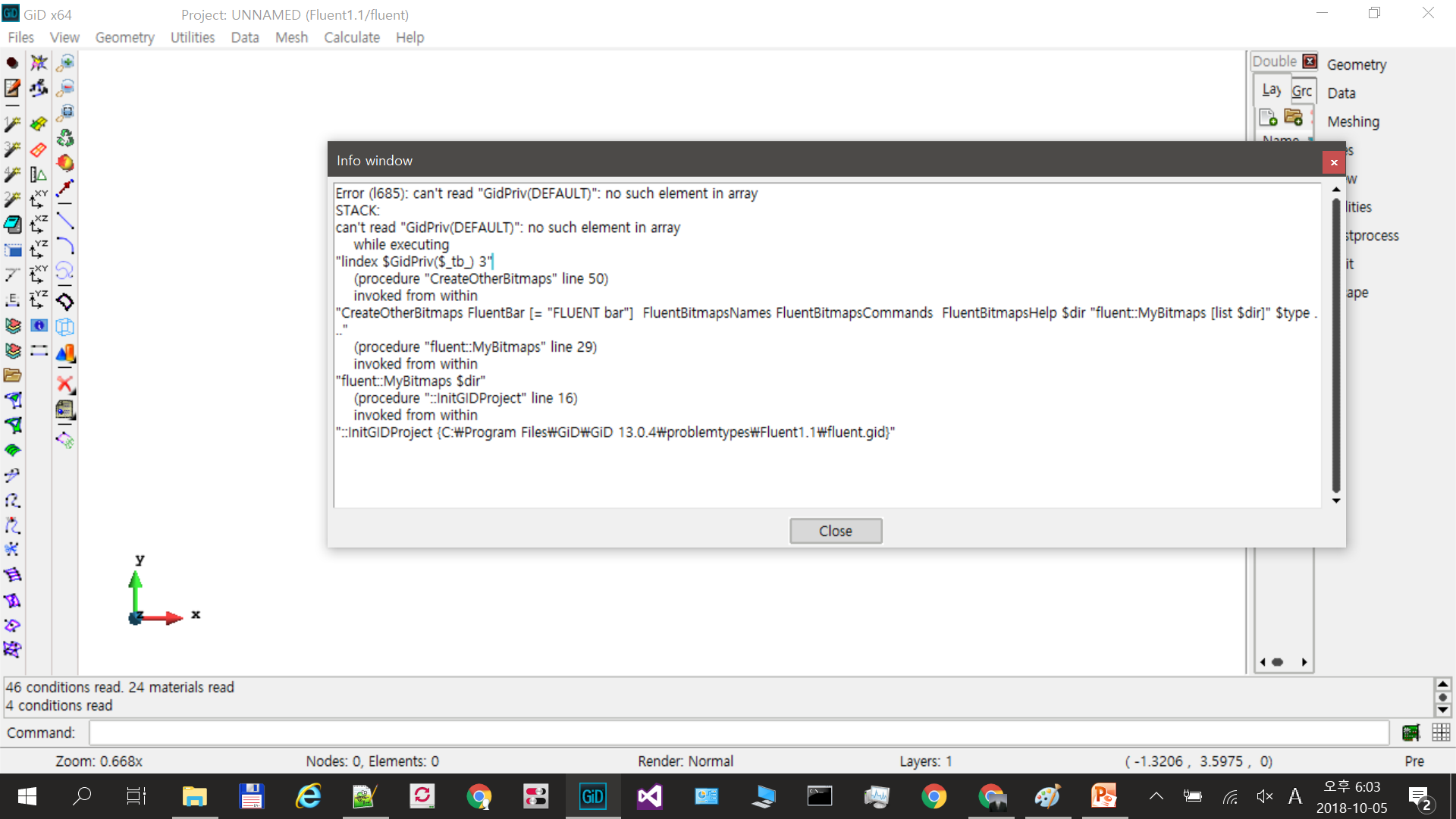The height and width of the screenshot is (819, 1456).
Task: Click the open folder toolbar icon
Action: [x=13, y=375]
